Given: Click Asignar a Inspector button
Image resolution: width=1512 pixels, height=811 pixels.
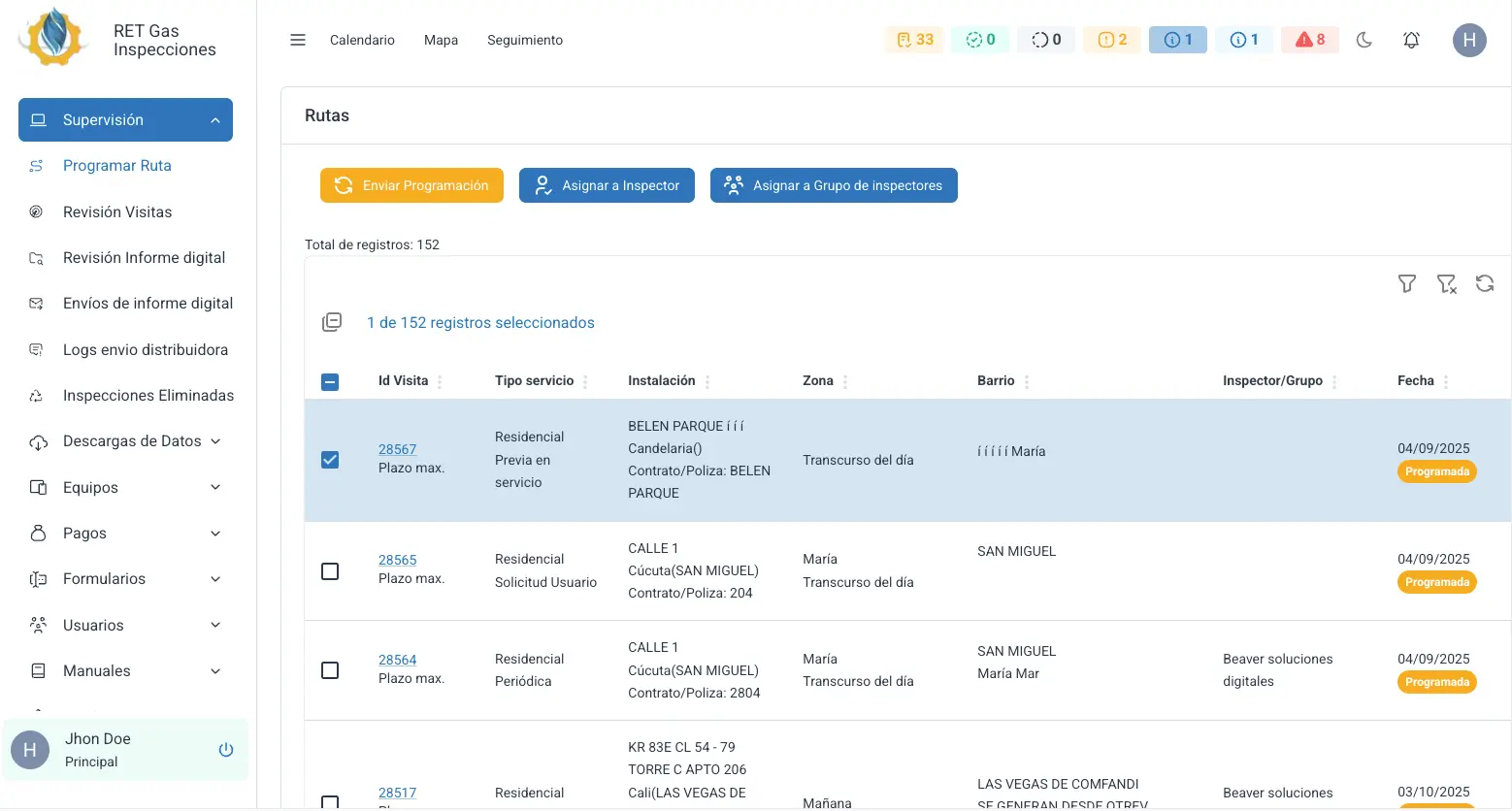Looking at the screenshot, I should click(607, 185).
